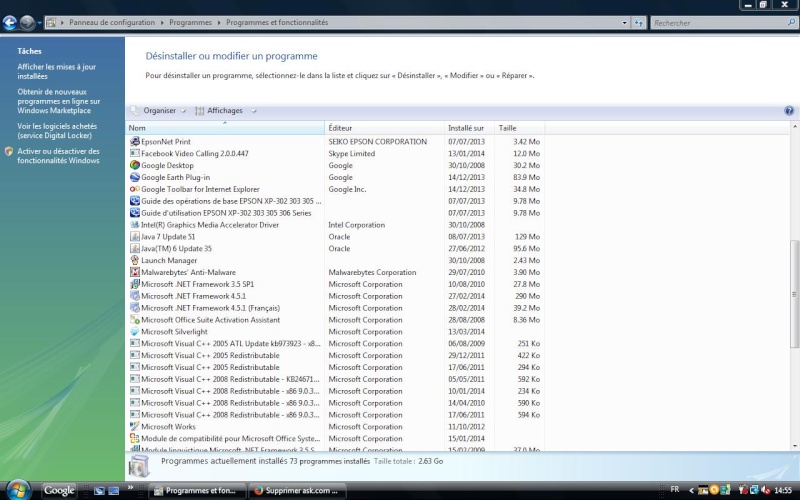This screenshot has width=800, height=500.
Task: Switch to Programmes et fon... taskbar button
Action: [x=199, y=491]
